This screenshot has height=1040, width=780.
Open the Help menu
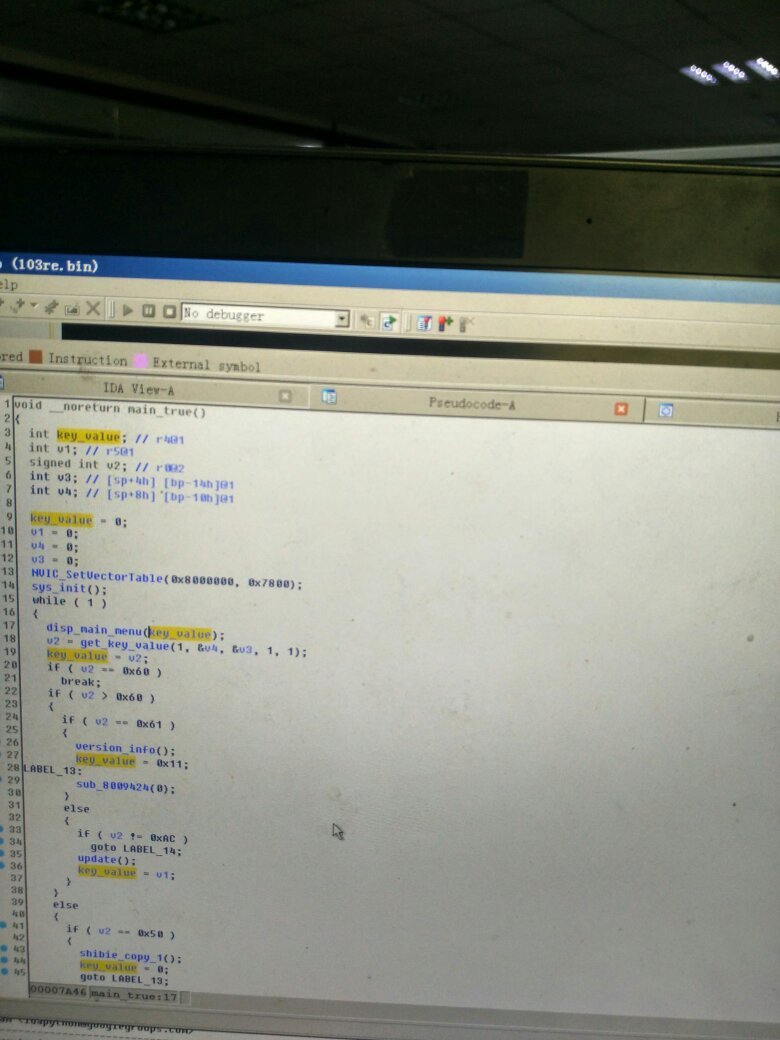(9, 285)
